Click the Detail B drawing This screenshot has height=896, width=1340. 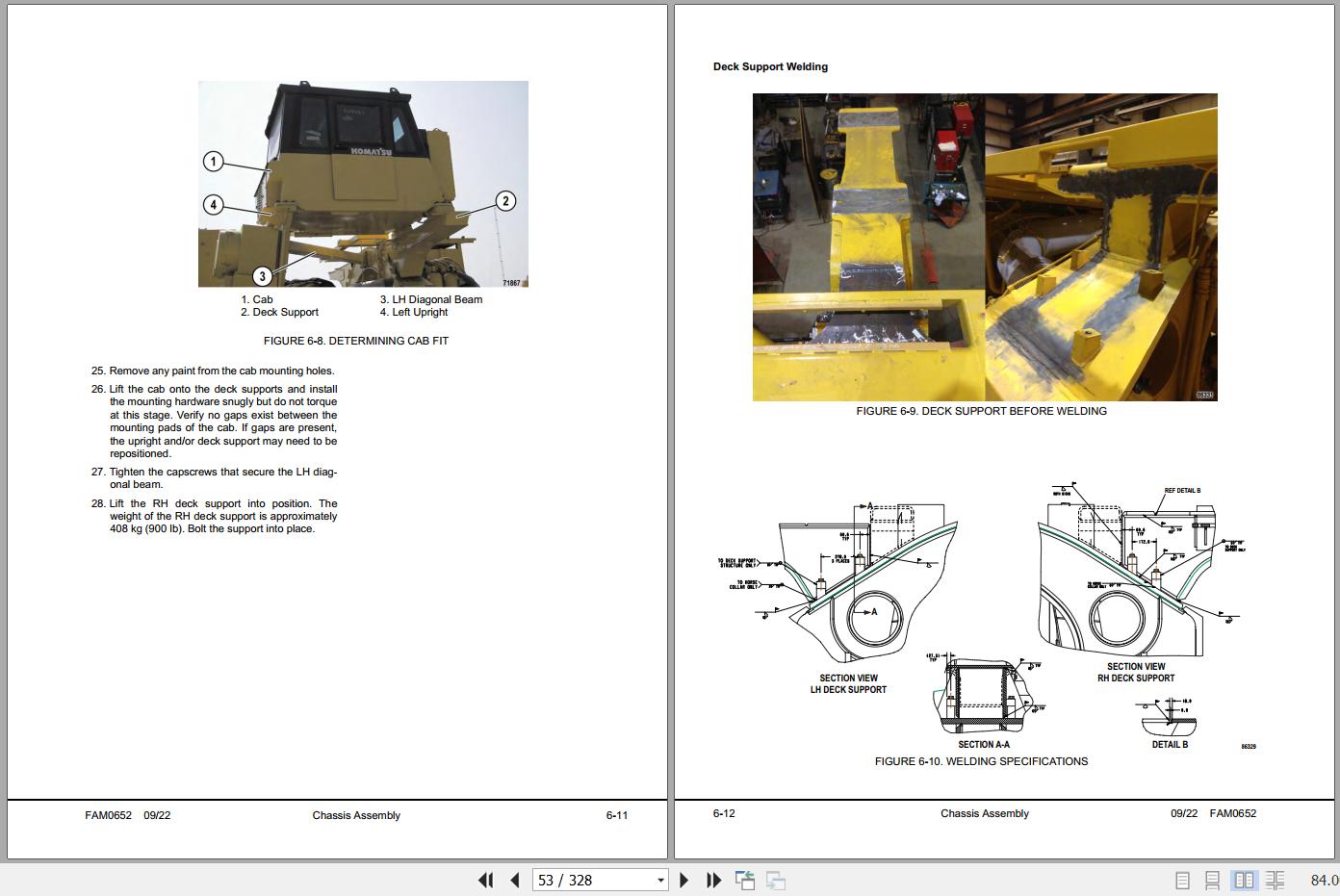click(1169, 717)
